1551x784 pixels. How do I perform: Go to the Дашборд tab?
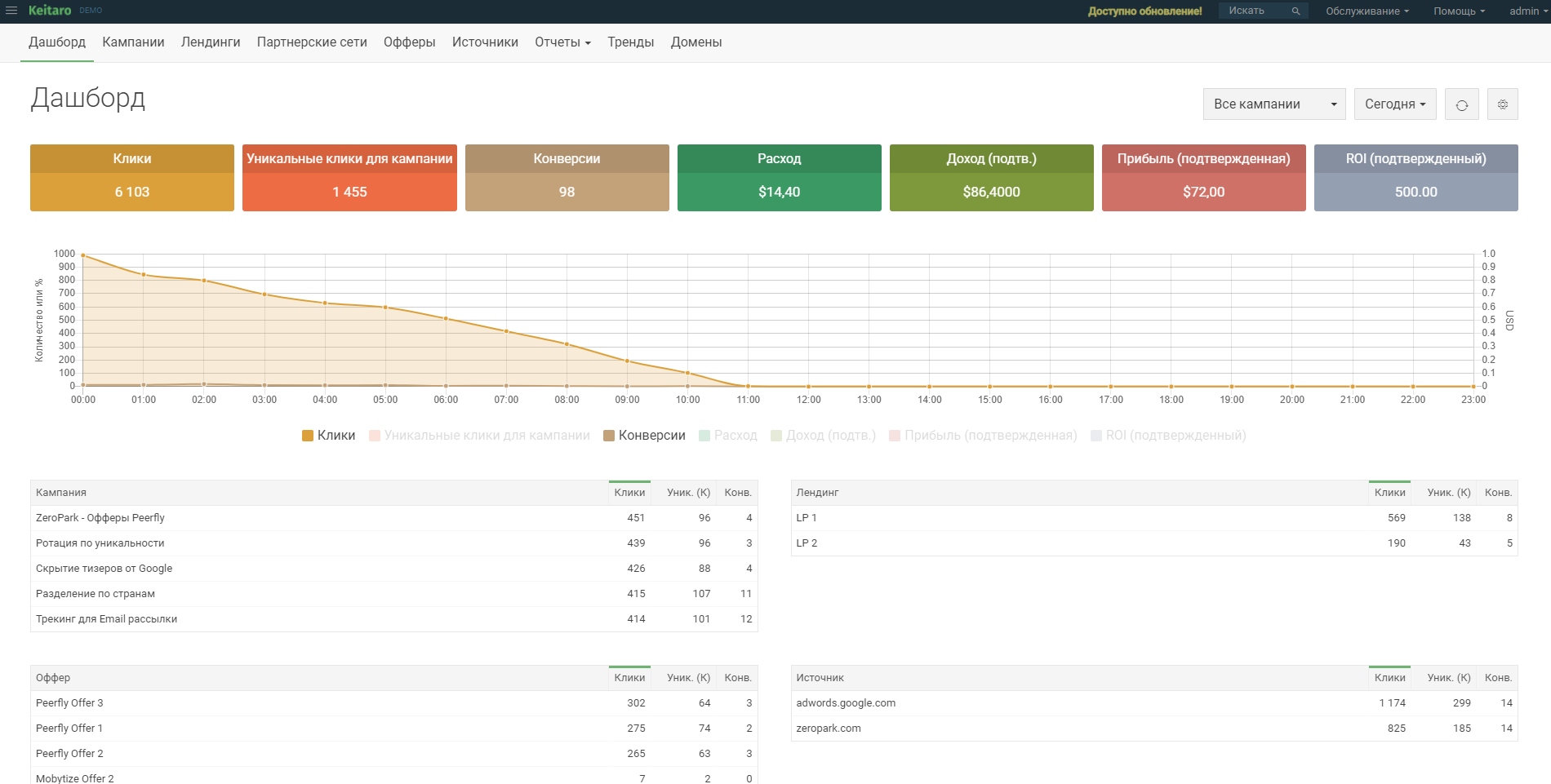(57, 42)
